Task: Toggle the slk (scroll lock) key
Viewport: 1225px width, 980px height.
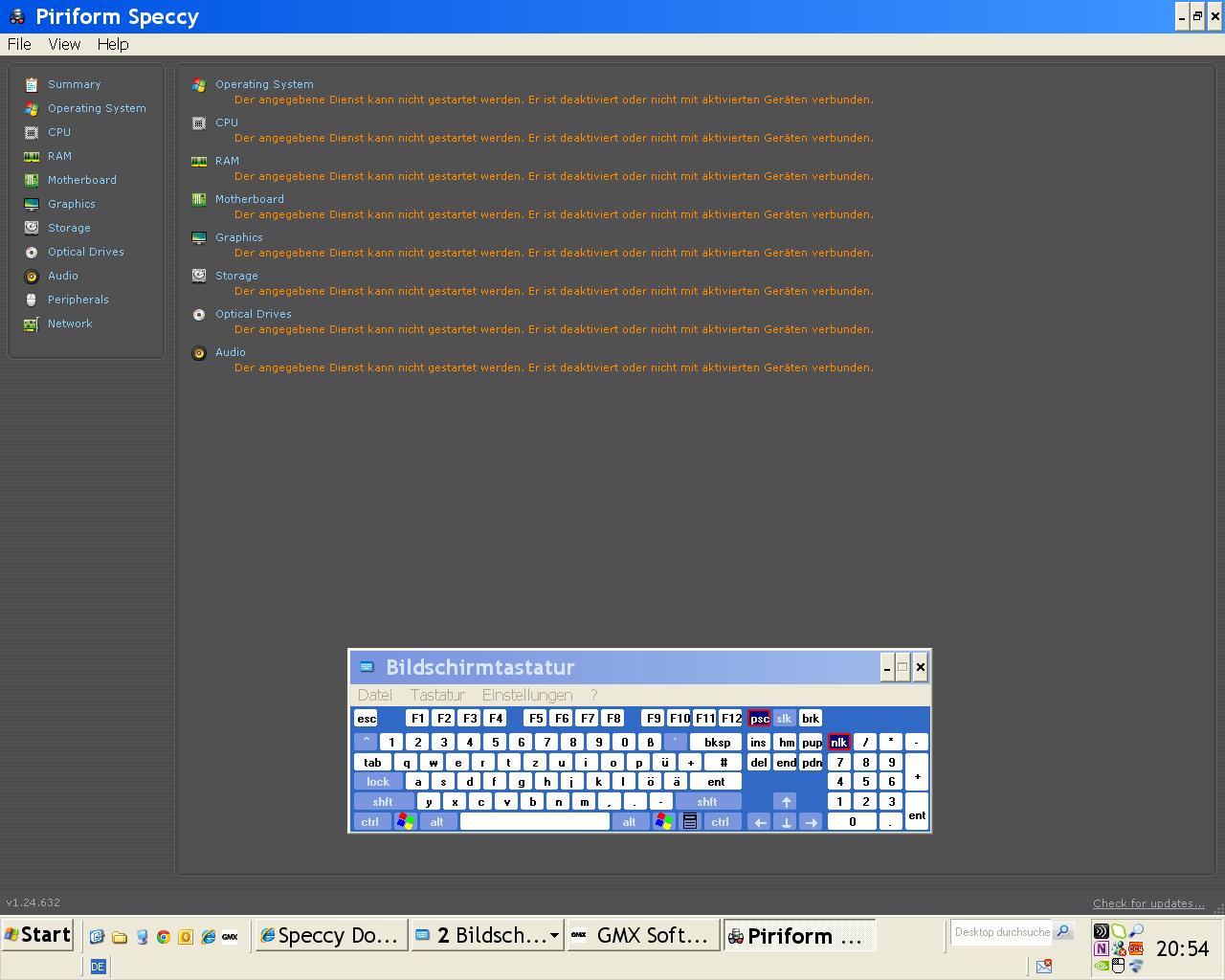Action: click(784, 719)
